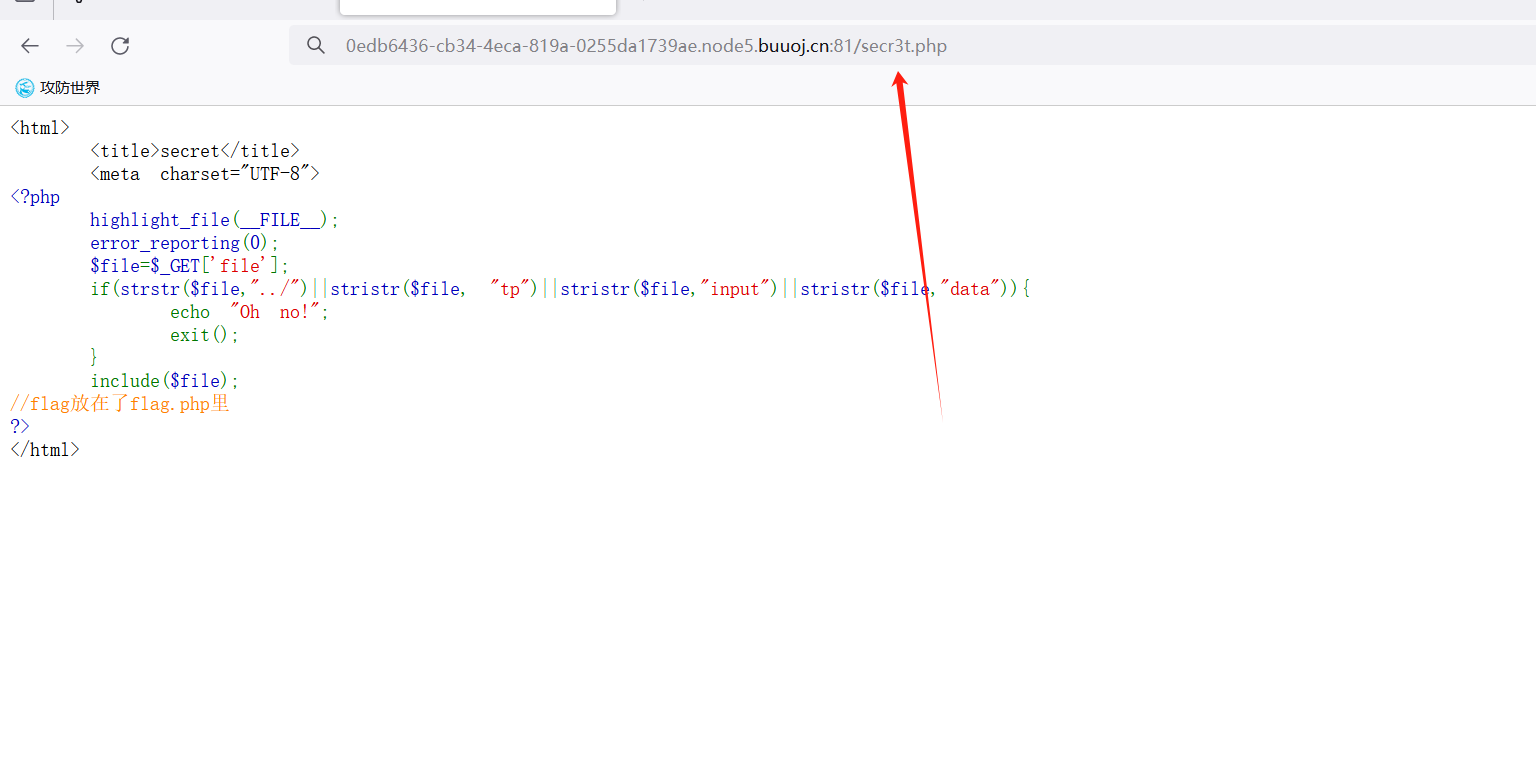Click the <title>secret</title> line
Image resolution: width=1536 pixels, height=762 pixels.
[x=195, y=151]
